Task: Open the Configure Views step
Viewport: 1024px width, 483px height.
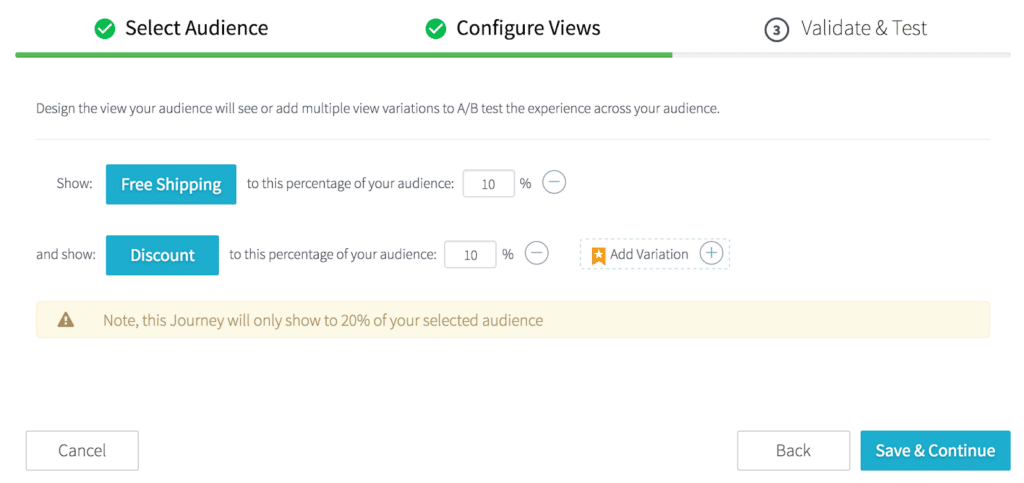Action: coord(528,28)
